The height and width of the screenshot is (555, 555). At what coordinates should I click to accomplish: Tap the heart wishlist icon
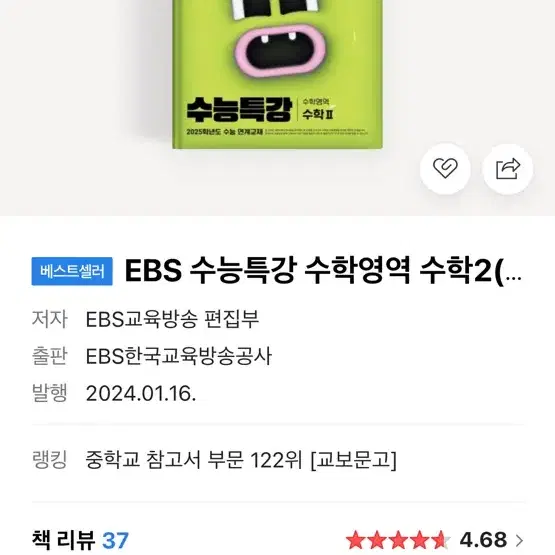pyautogui.click(x=445, y=168)
